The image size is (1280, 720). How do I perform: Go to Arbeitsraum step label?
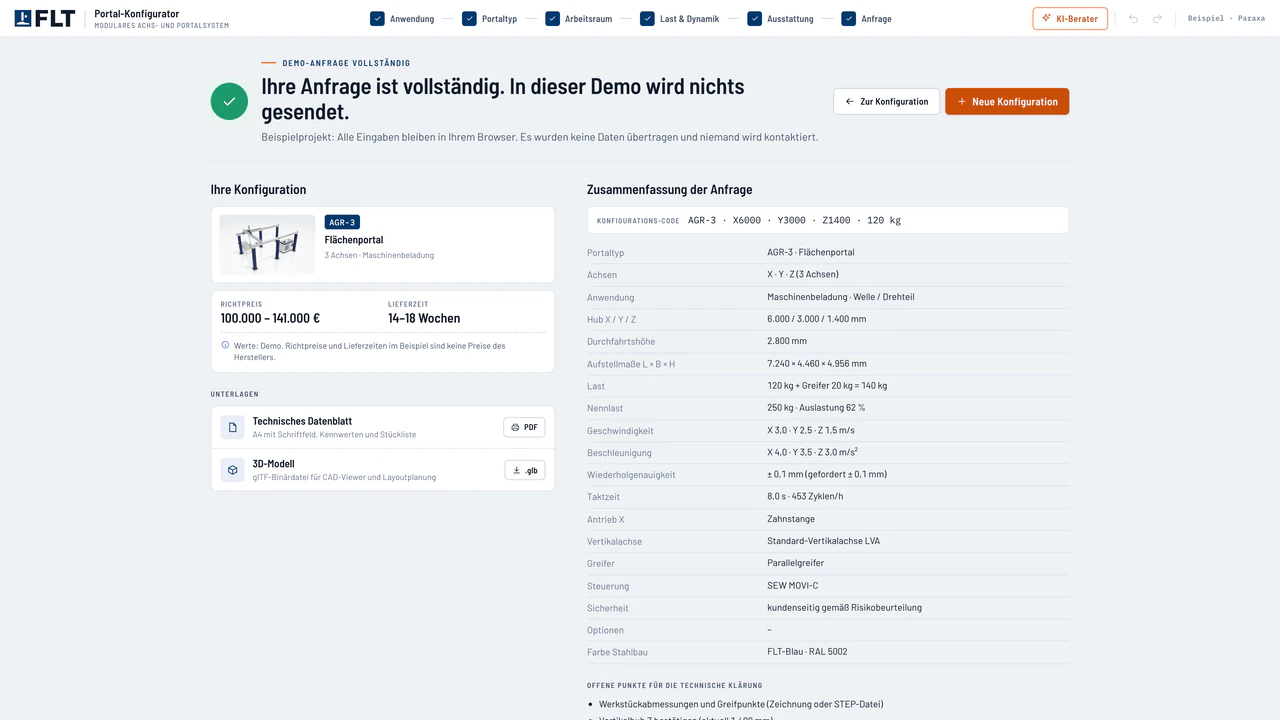point(588,19)
